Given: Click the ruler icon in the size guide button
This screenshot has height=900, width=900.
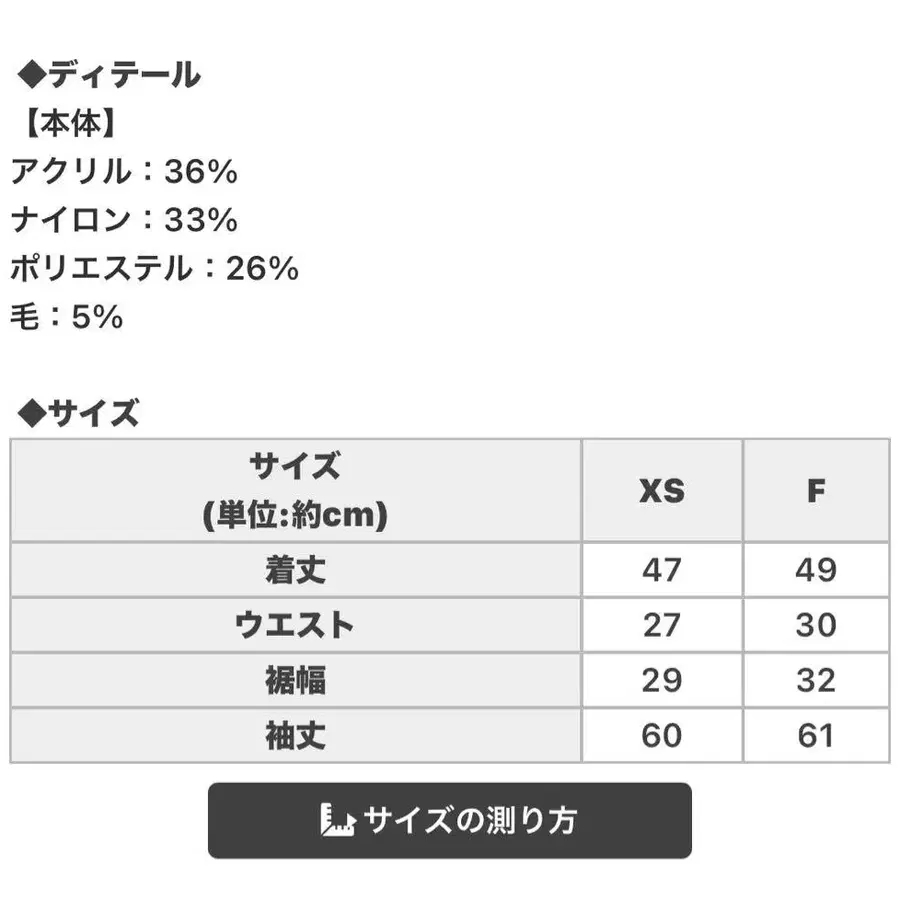Looking at the screenshot, I should pyautogui.click(x=338, y=821).
